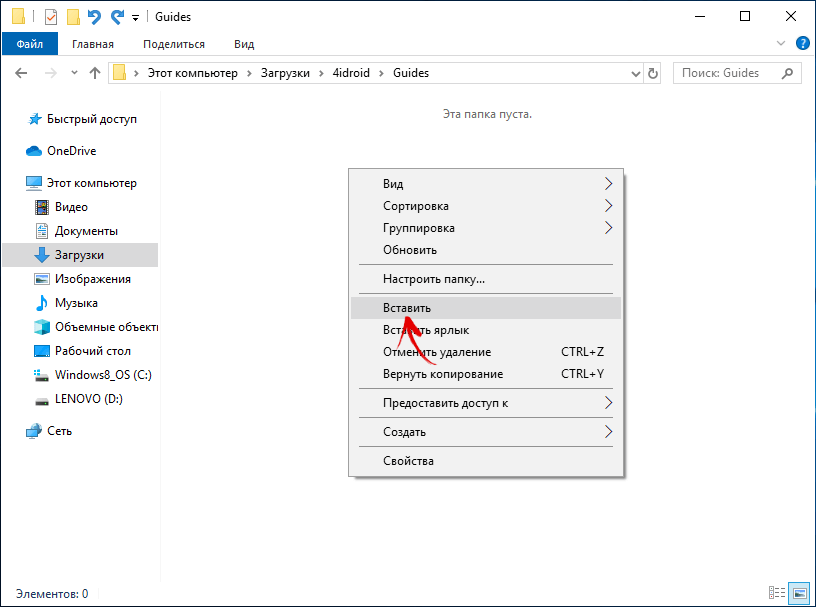Screen dimensions: 816x607
Task: Select Вставить in the context menu
Action: (407, 308)
